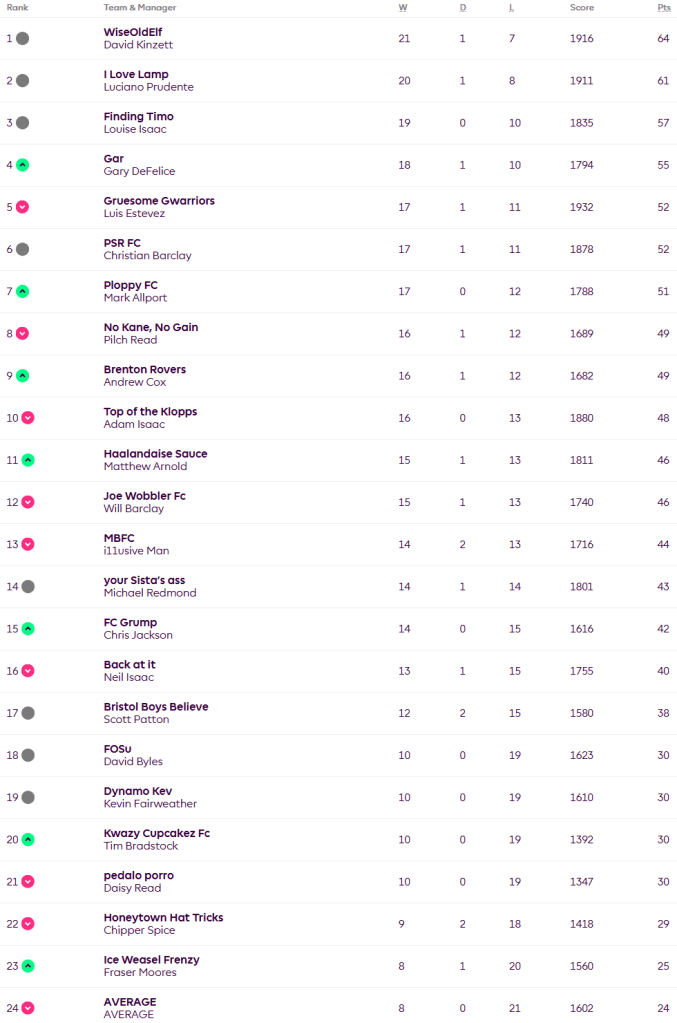Click the red down arrow beside pedalo porro

pos(28,881)
